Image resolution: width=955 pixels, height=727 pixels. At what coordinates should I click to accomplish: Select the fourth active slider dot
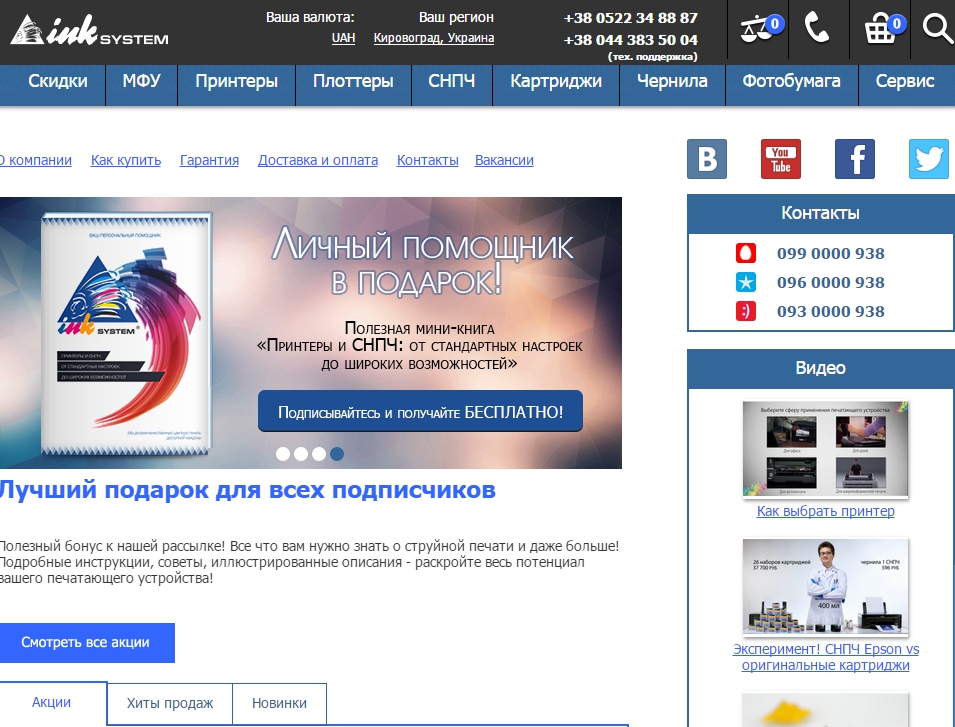pos(337,454)
